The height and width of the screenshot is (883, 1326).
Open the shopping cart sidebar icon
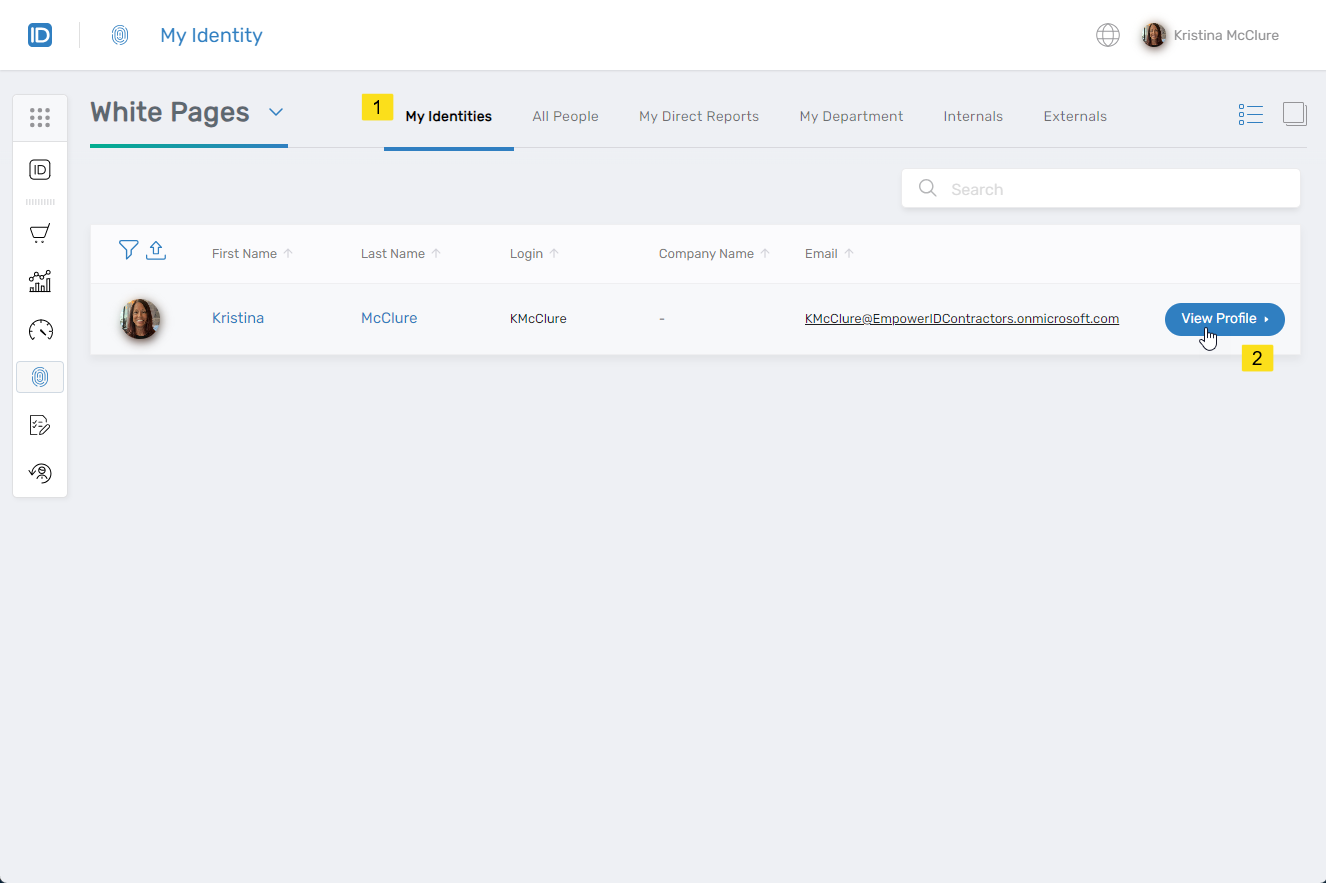[x=40, y=234]
